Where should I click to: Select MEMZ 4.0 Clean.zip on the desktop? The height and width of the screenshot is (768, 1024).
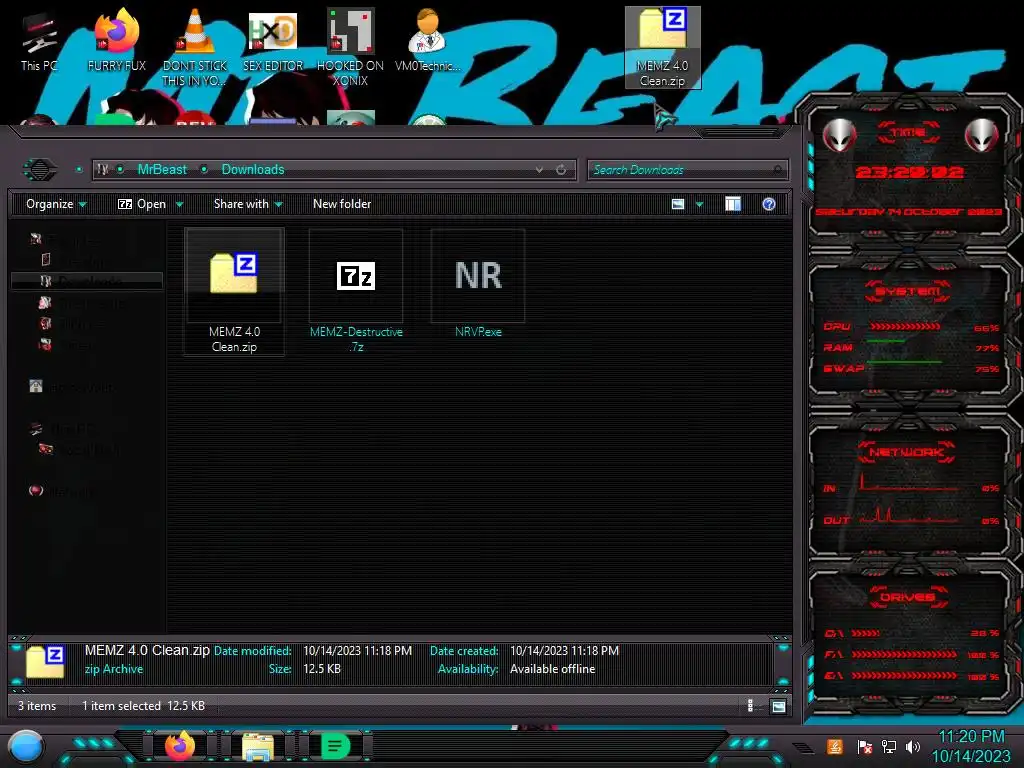click(662, 47)
